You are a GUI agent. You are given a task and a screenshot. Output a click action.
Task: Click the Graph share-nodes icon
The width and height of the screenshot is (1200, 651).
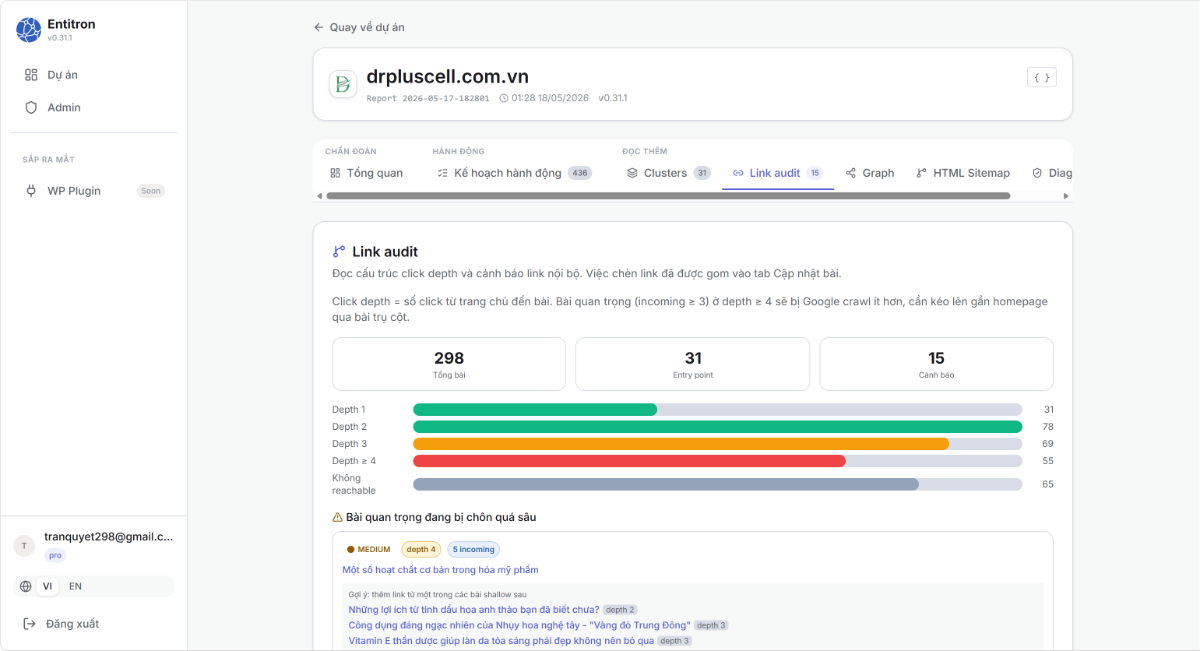(x=851, y=173)
